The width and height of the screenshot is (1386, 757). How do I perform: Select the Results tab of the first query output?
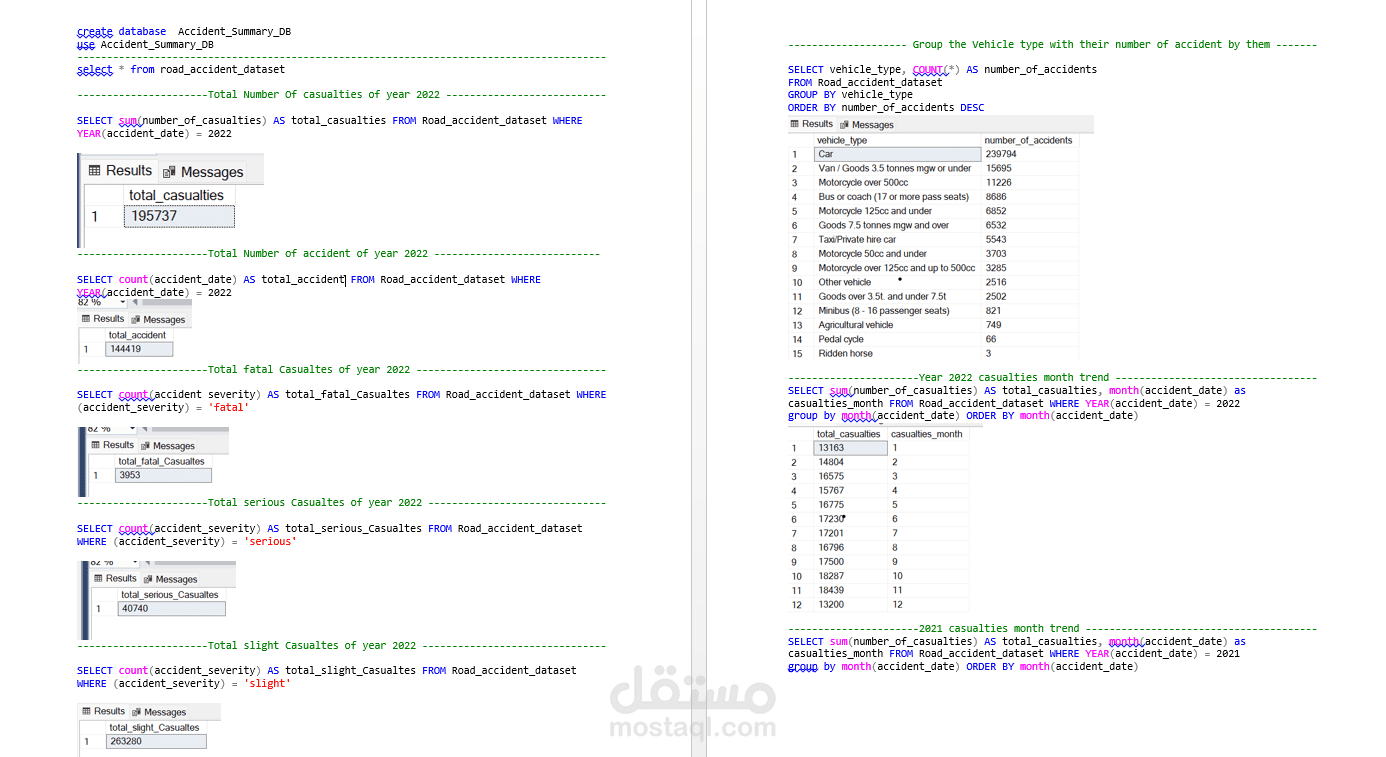click(119, 170)
